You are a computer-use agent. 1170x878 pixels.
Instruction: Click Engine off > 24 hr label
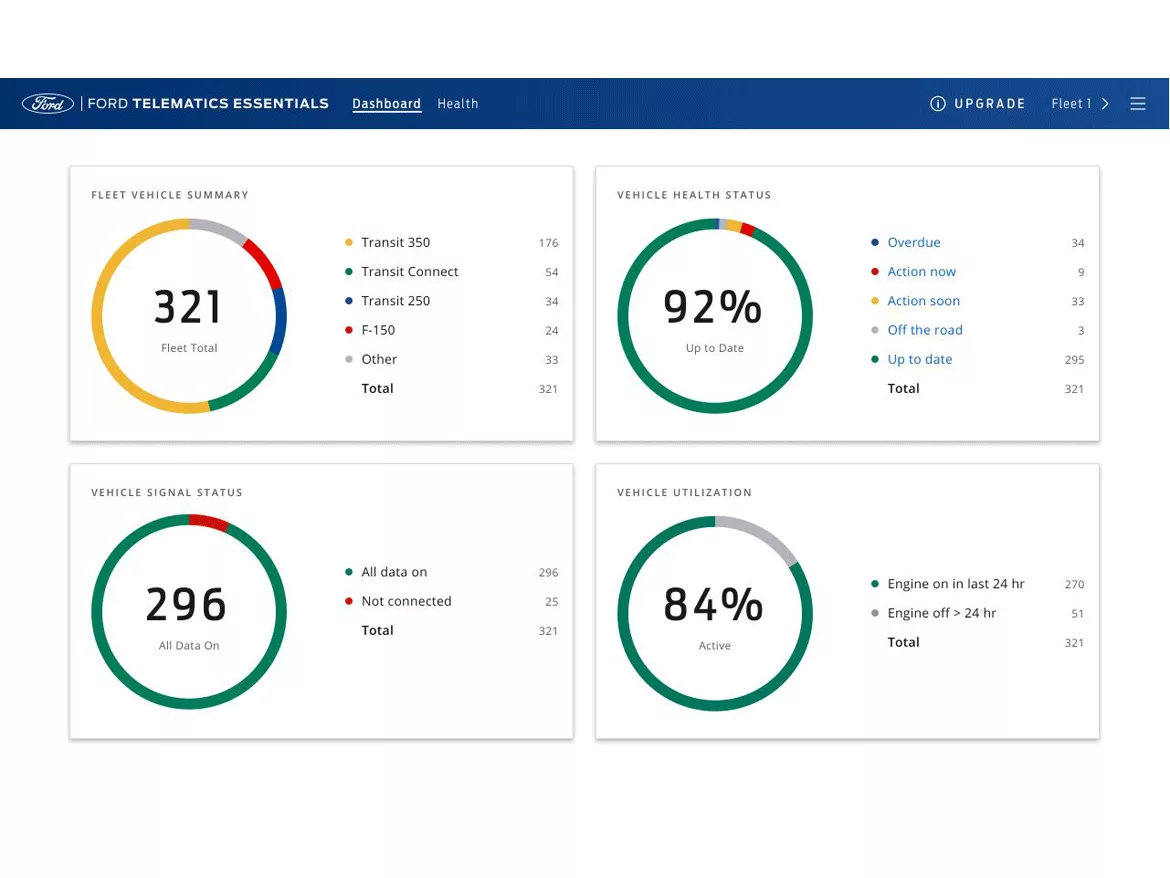(942, 613)
